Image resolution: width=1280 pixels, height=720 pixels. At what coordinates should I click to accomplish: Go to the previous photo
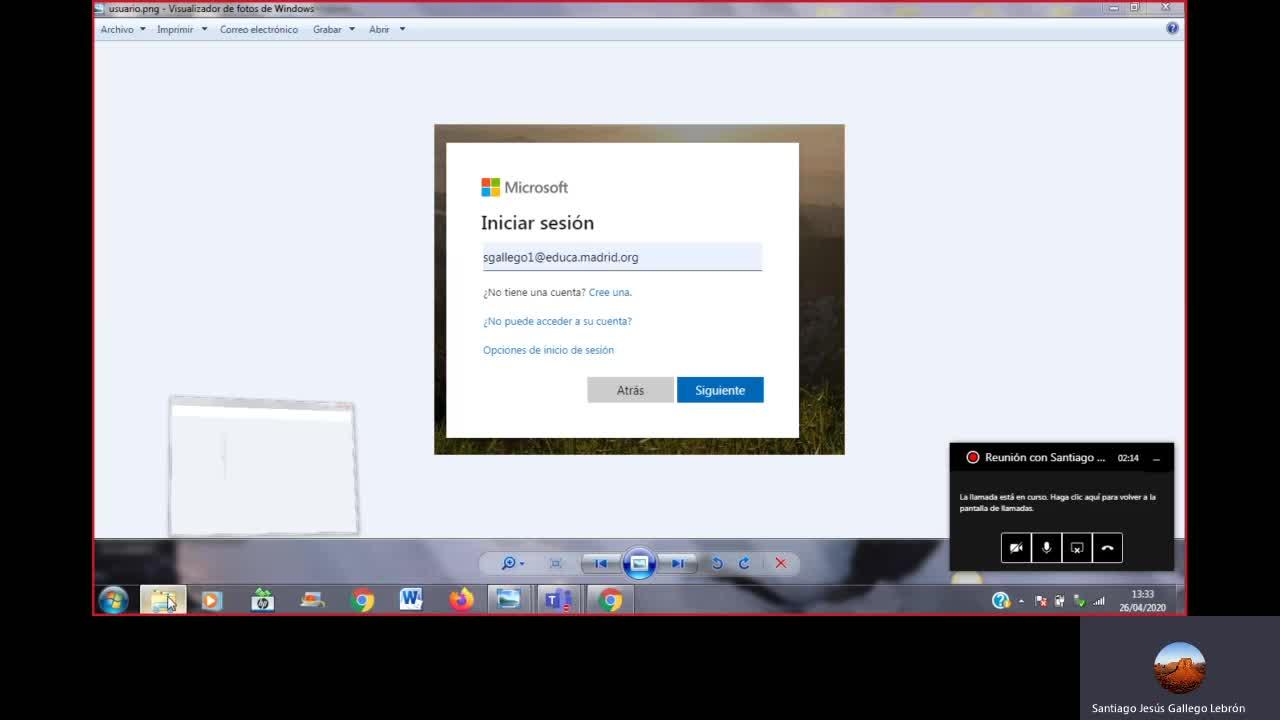[600, 563]
